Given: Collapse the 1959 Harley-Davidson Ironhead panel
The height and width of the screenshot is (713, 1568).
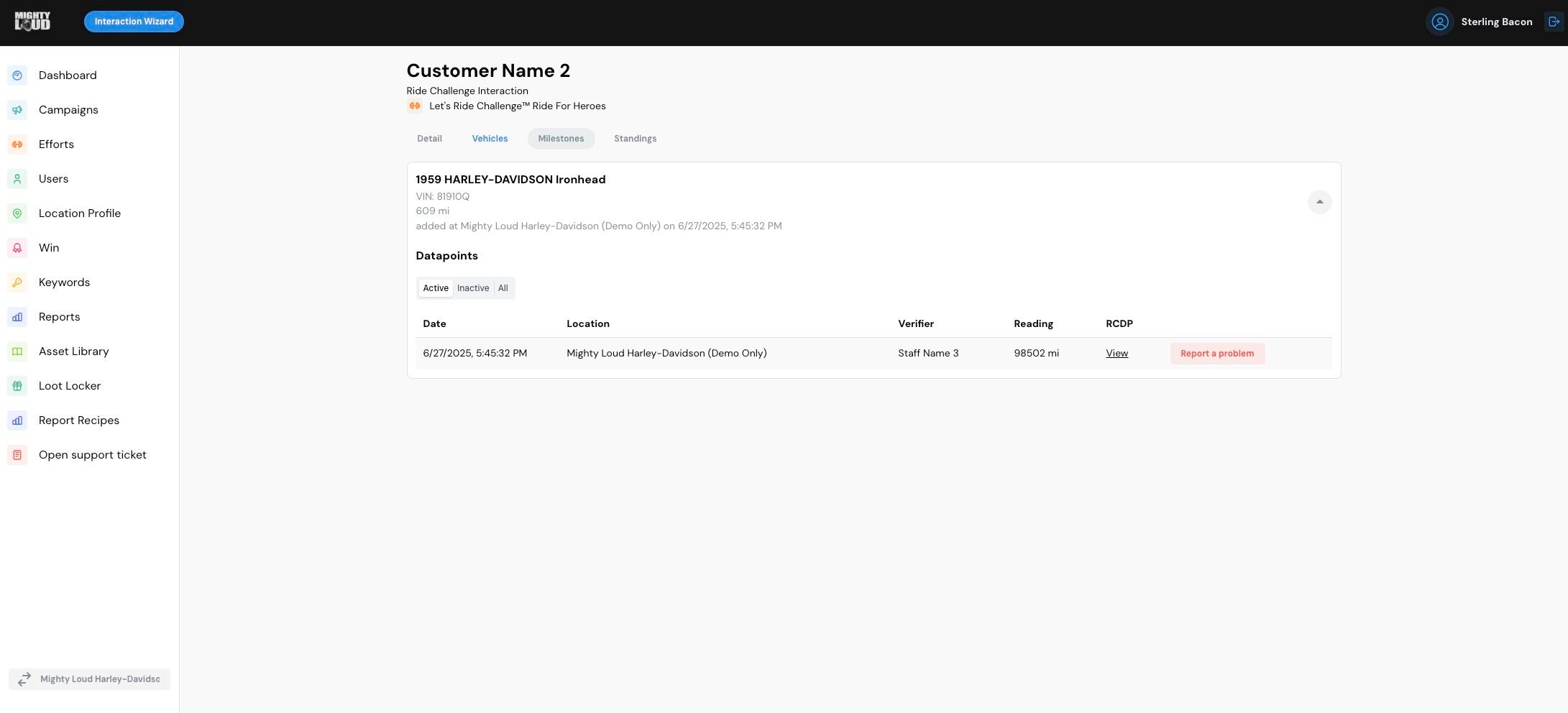Looking at the screenshot, I should 1319,202.
